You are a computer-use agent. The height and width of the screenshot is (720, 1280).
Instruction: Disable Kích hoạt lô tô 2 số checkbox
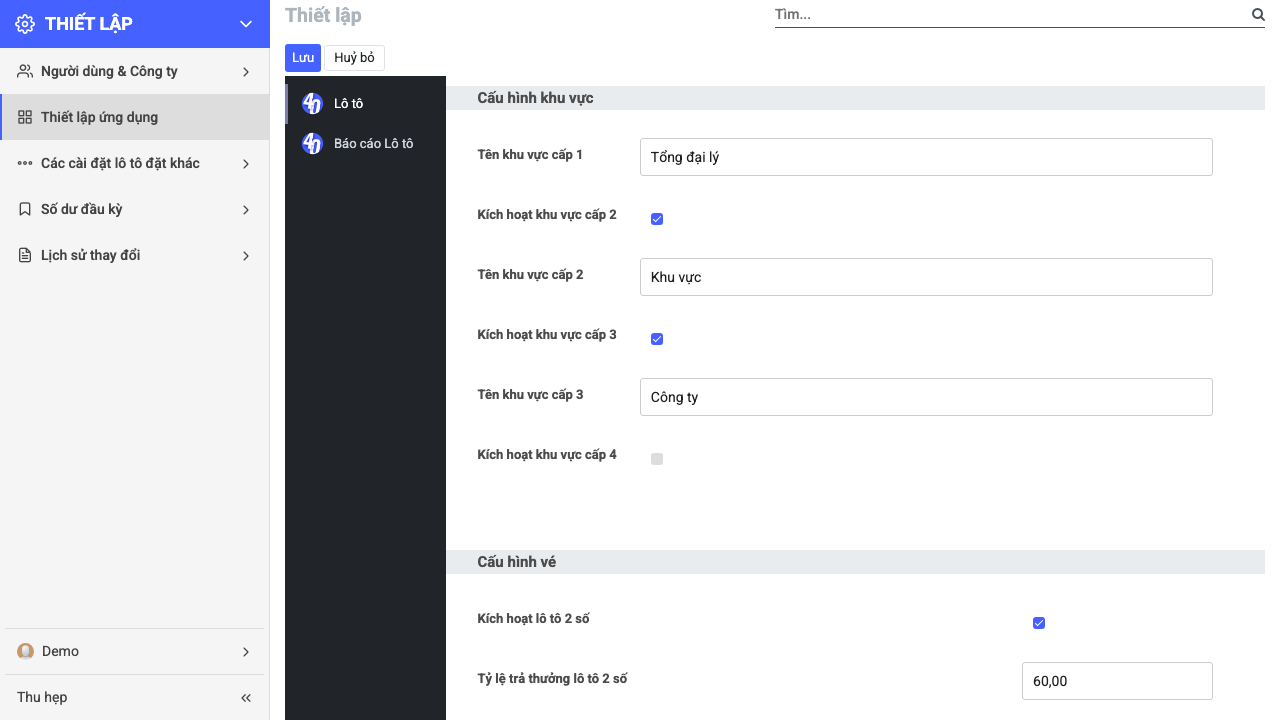pyautogui.click(x=1039, y=623)
